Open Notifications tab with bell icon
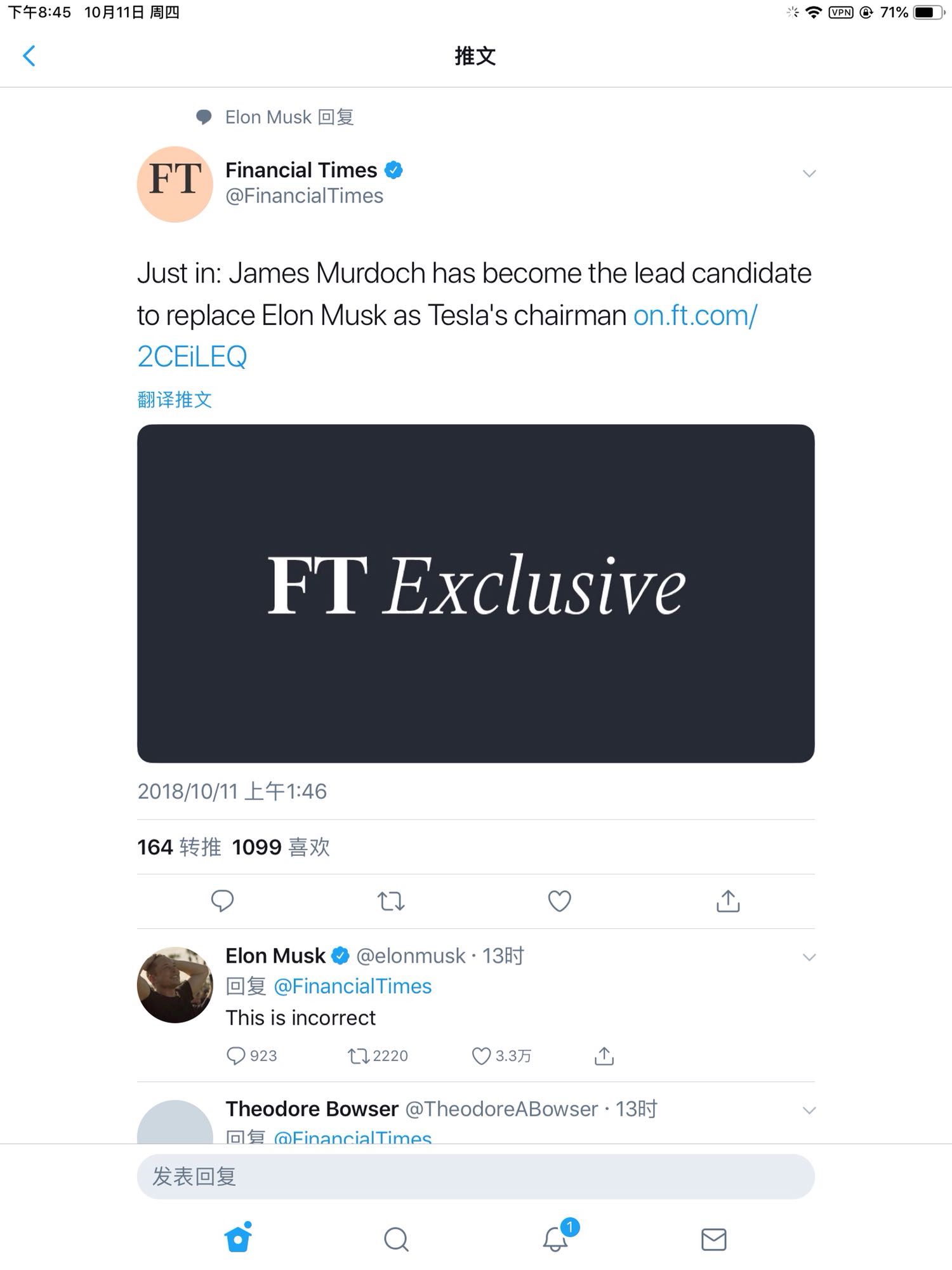952x1270 pixels. pos(555,1238)
